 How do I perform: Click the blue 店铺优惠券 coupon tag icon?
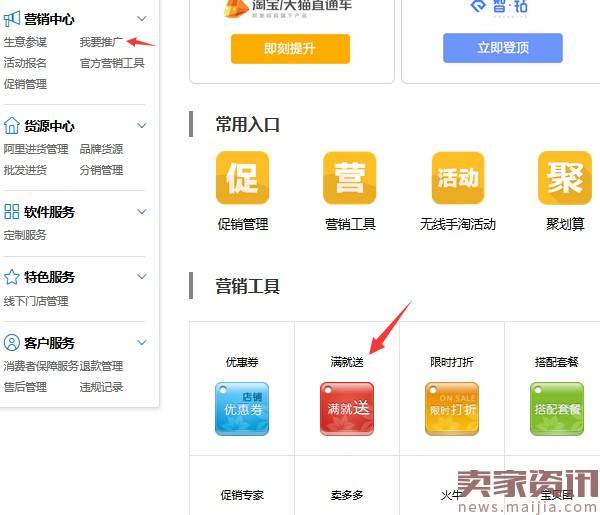[x=242, y=409]
